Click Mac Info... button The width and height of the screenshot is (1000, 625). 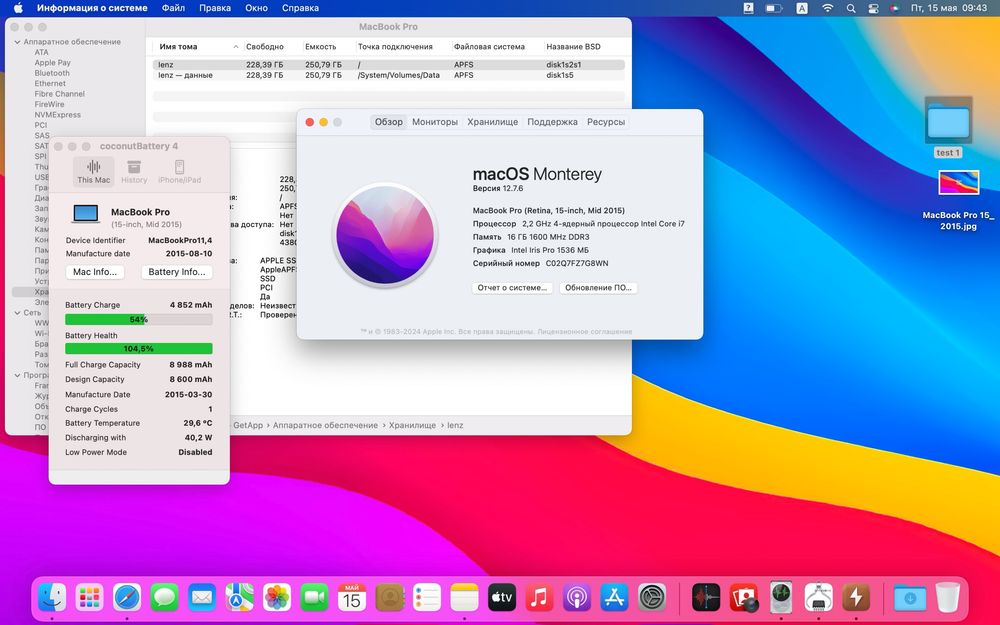tap(95, 272)
